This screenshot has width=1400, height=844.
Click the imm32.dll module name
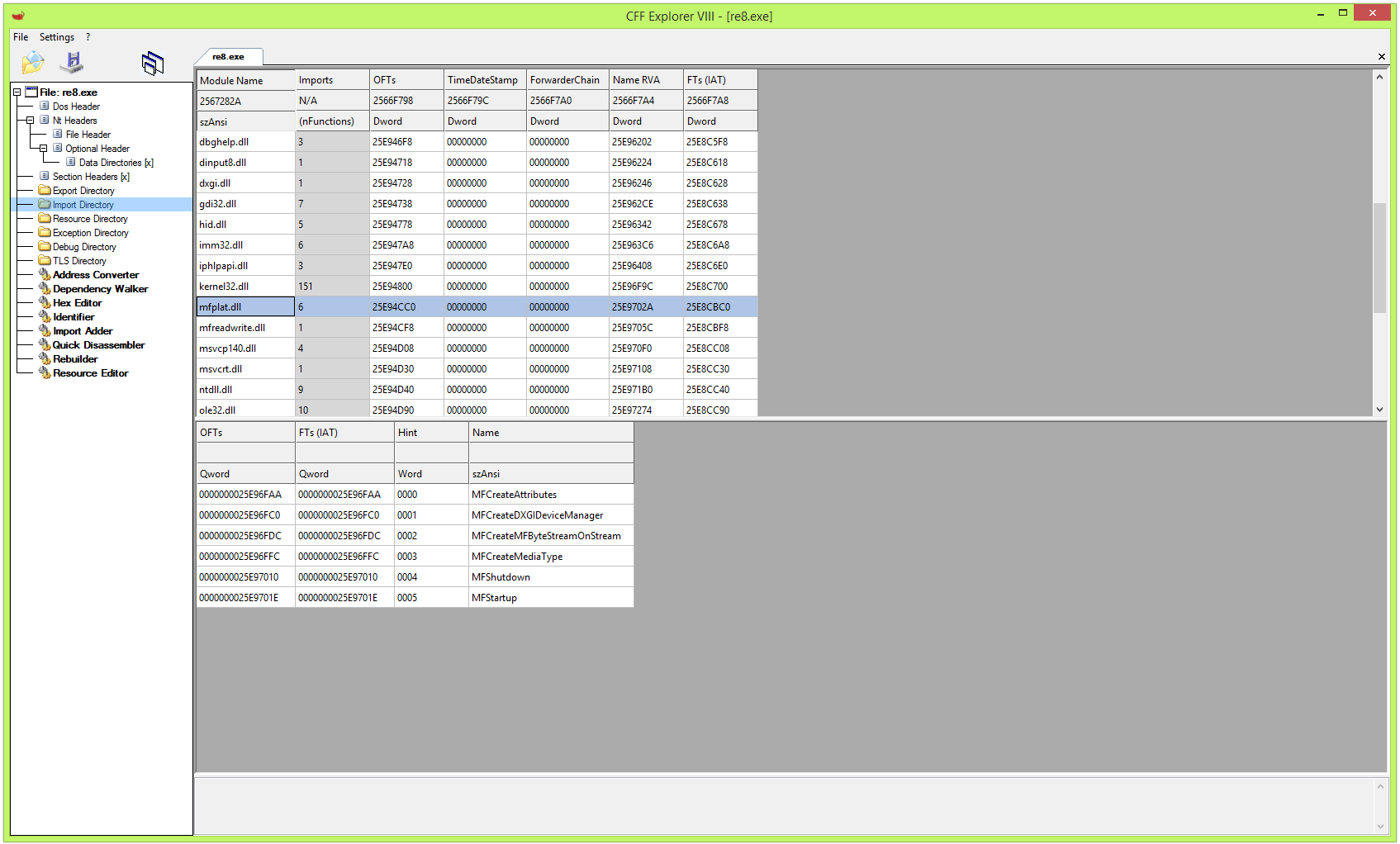221,245
